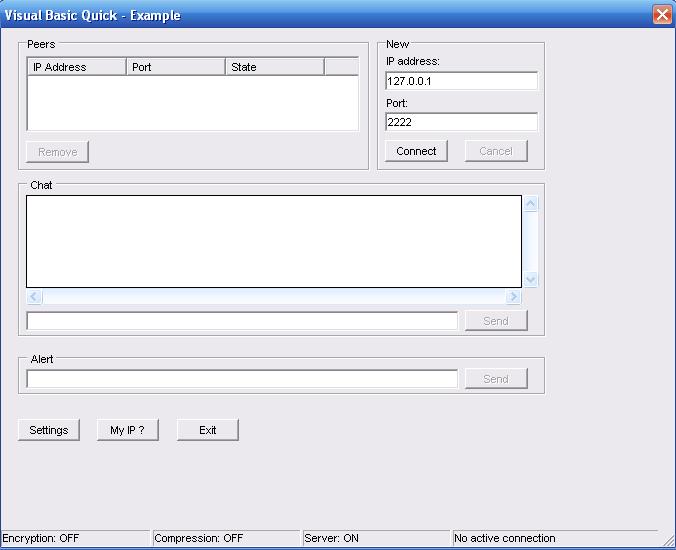Image resolution: width=676 pixels, height=550 pixels.
Task: Click the chat horizontal scrollbar right arrow
Action: coord(513,297)
